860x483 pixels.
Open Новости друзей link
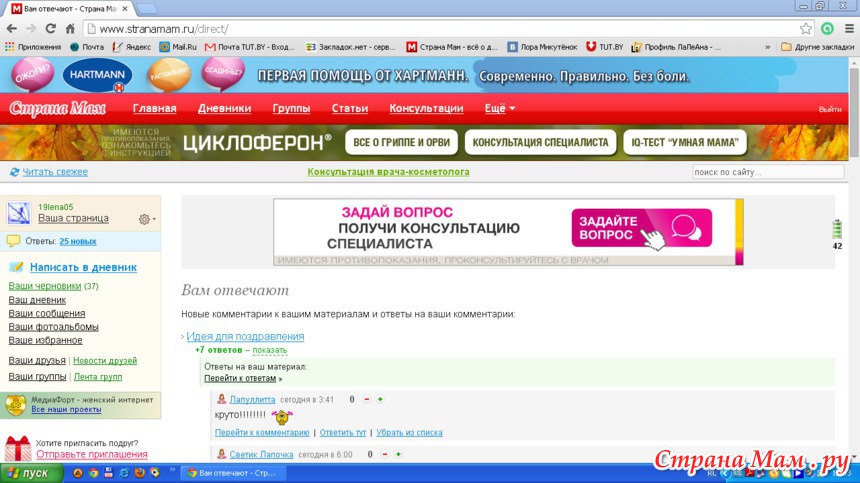[x=105, y=361]
